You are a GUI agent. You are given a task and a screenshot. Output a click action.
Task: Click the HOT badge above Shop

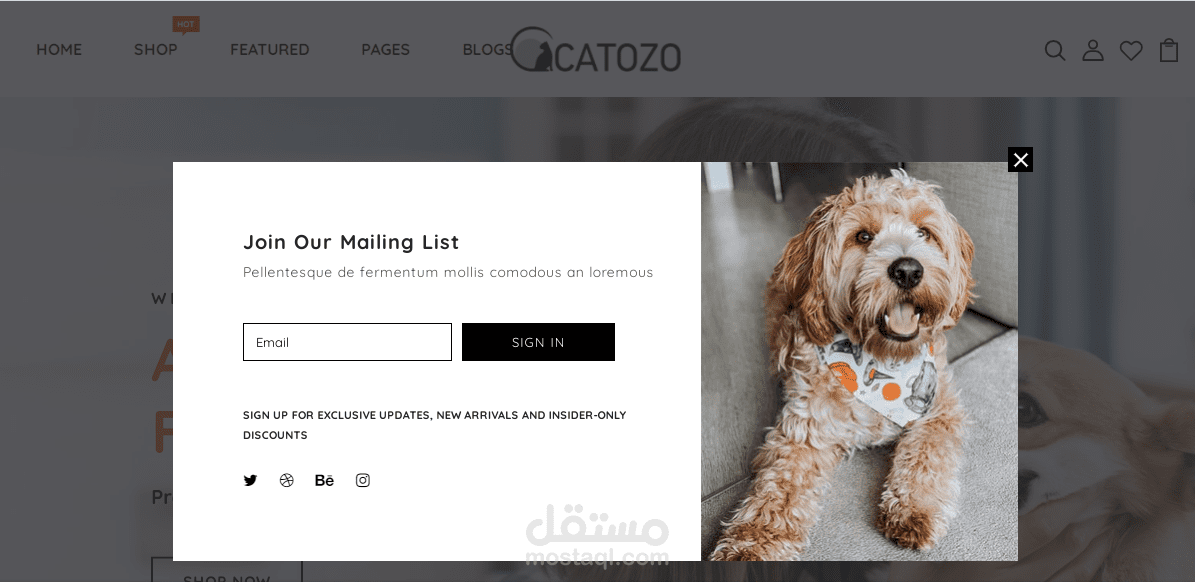tap(185, 25)
